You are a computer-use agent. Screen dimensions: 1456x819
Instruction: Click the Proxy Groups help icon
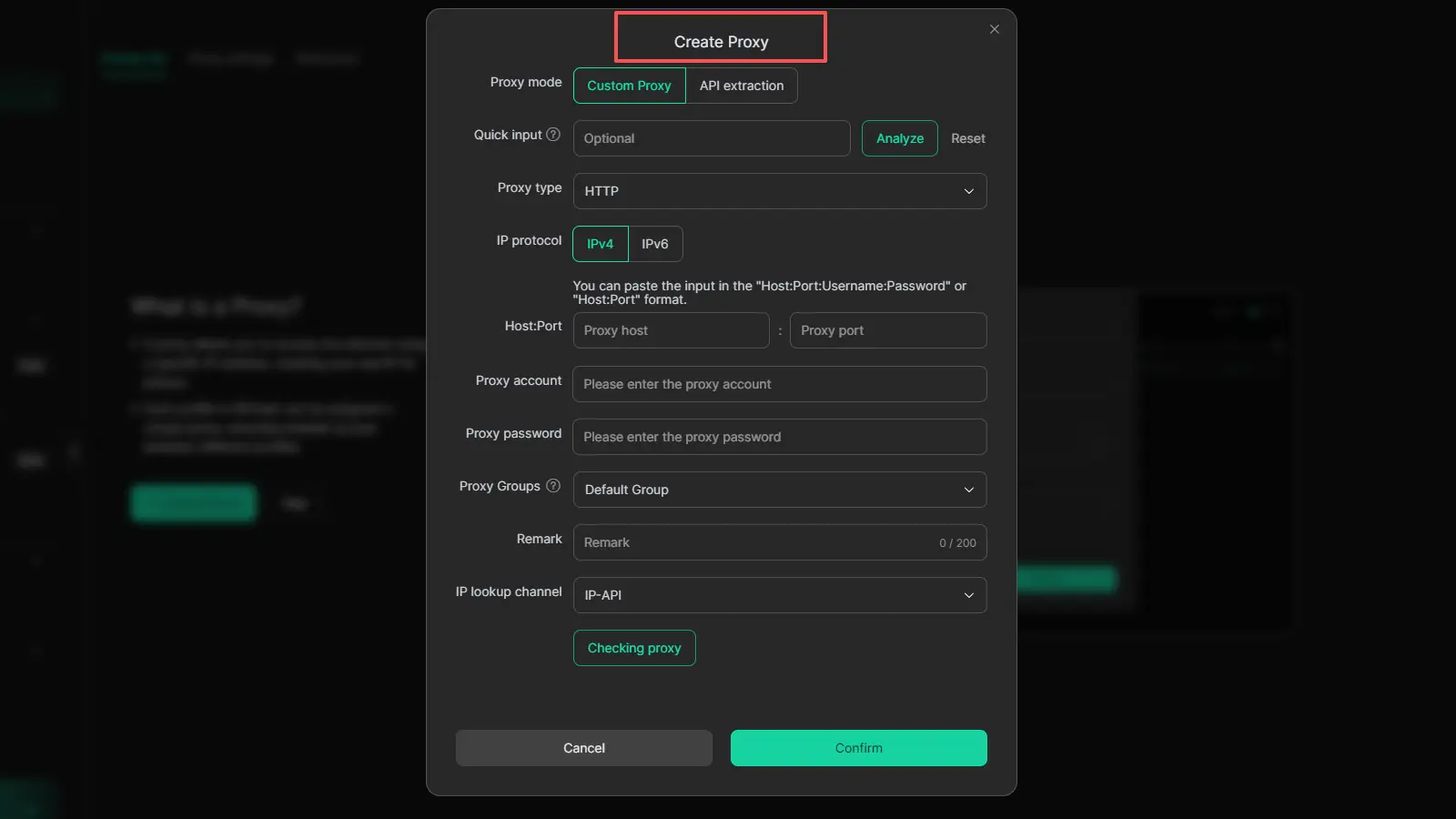coord(553,486)
